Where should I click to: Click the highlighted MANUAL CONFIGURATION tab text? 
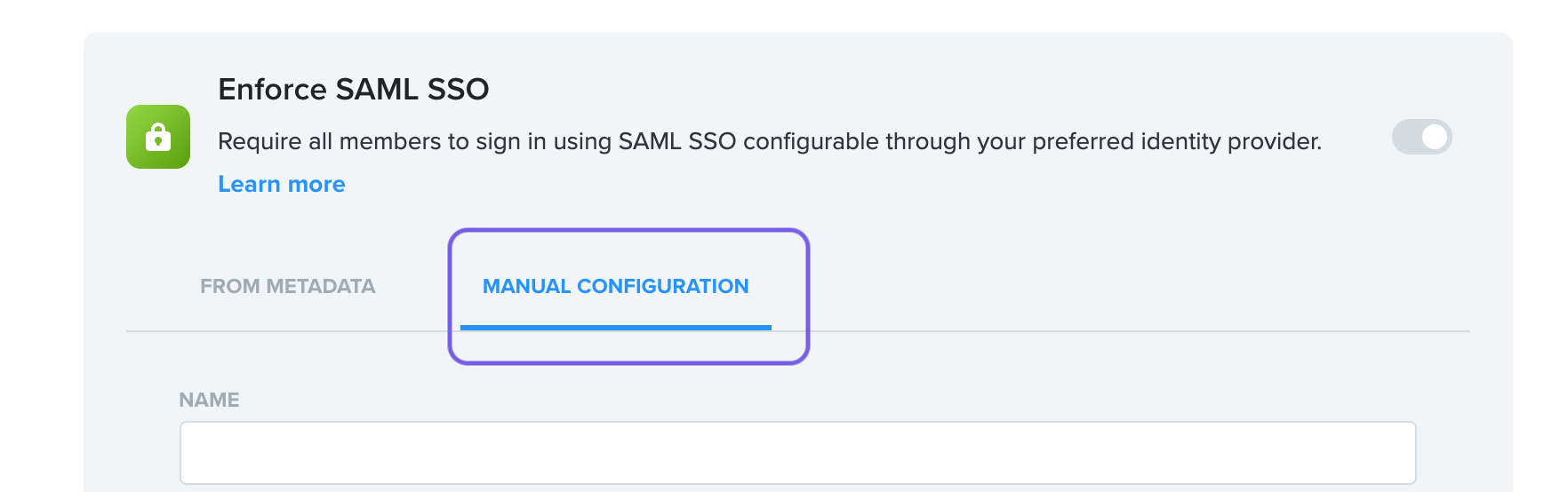click(615, 286)
